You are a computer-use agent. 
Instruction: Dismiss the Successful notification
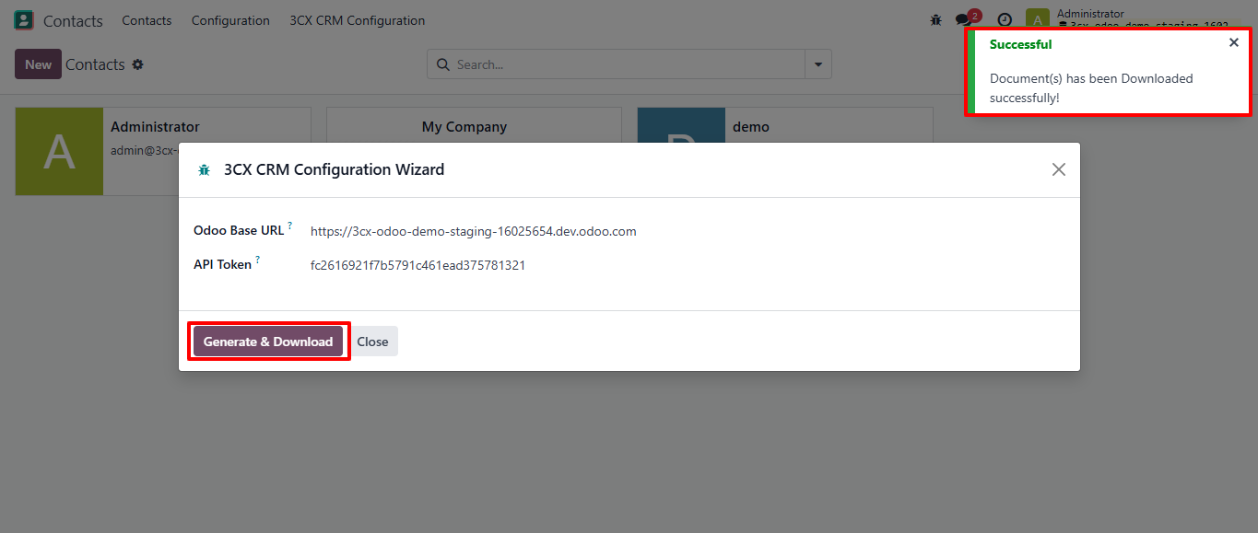pyautogui.click(x=1233, y=43)
